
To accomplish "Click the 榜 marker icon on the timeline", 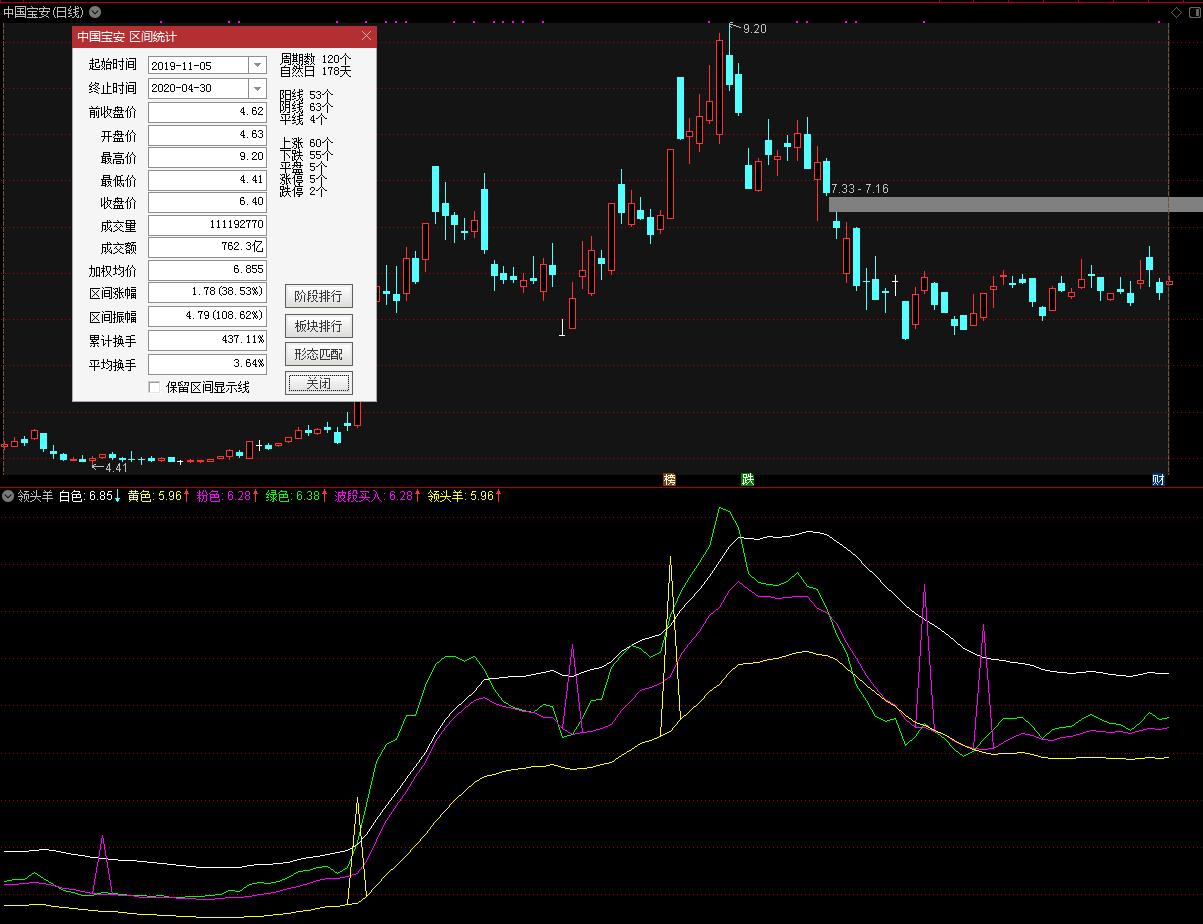I will [x=669, y=480].
